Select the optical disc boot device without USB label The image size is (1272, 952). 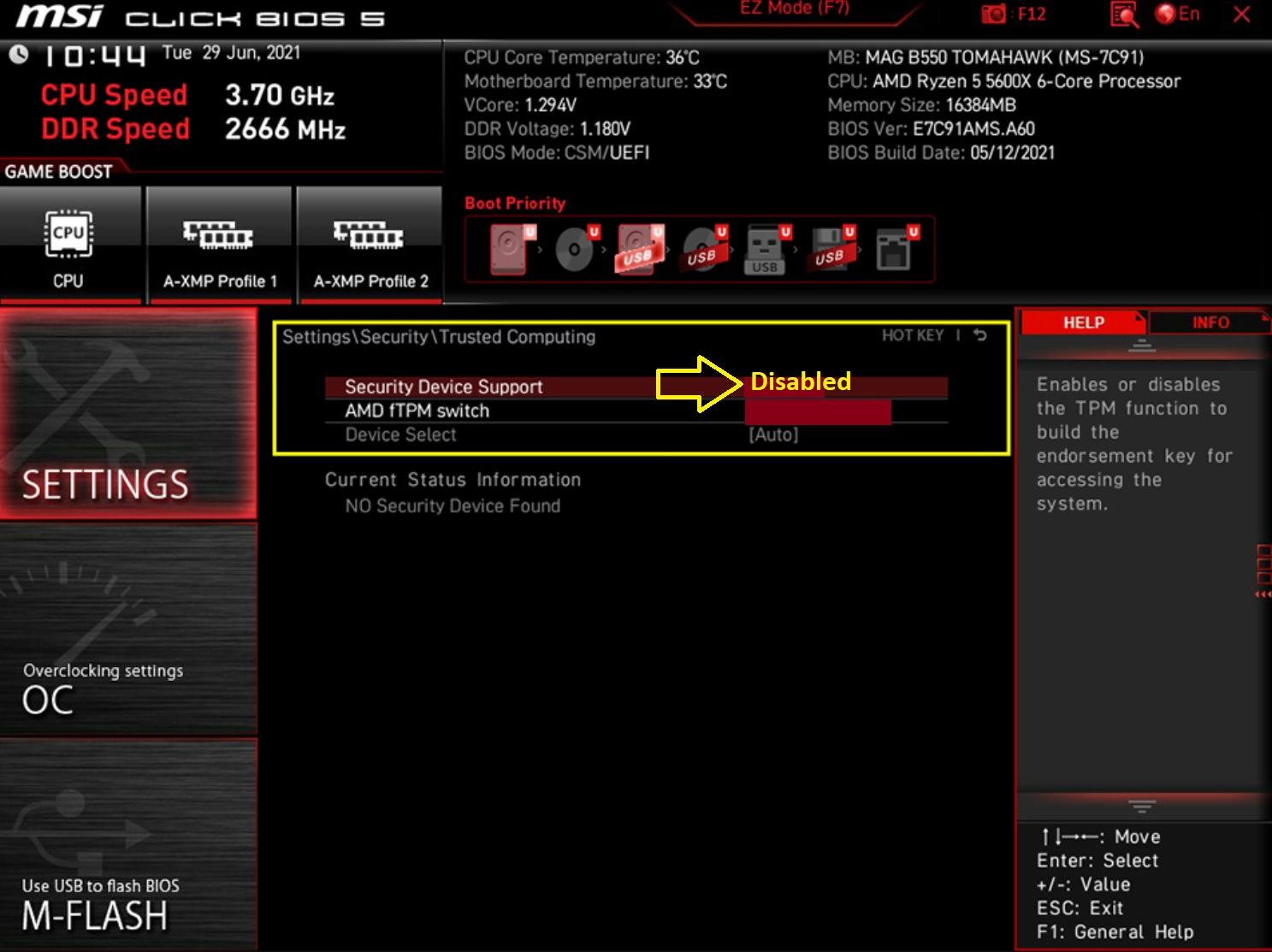point(577,249)
